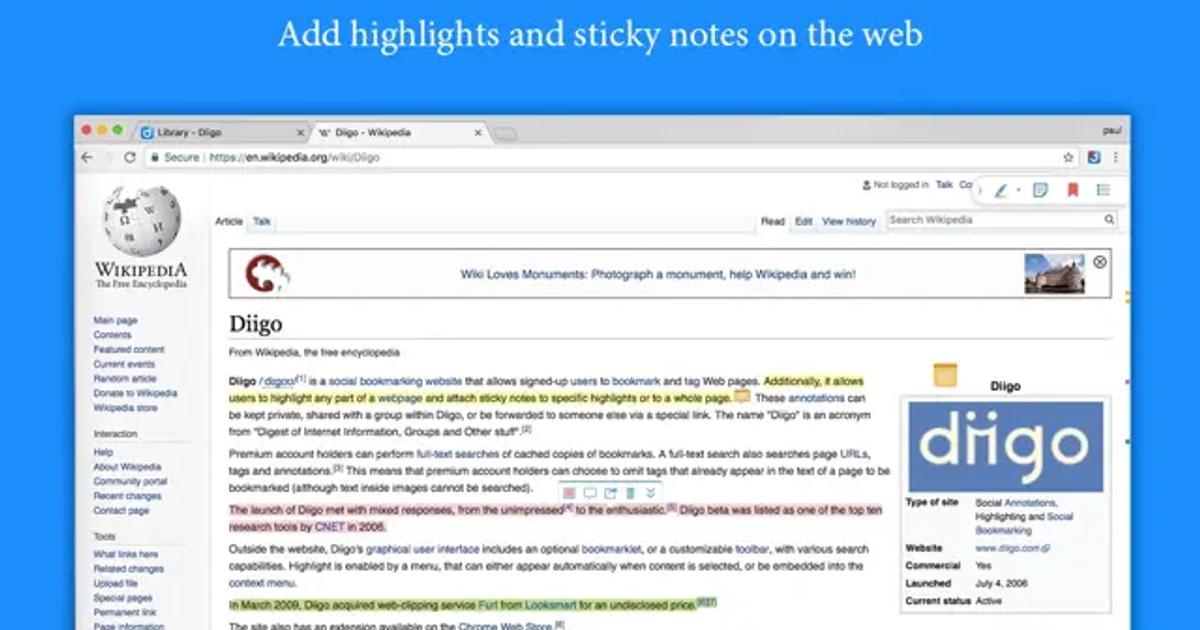Open Contact page sidebar link

(x=121, y=511)
